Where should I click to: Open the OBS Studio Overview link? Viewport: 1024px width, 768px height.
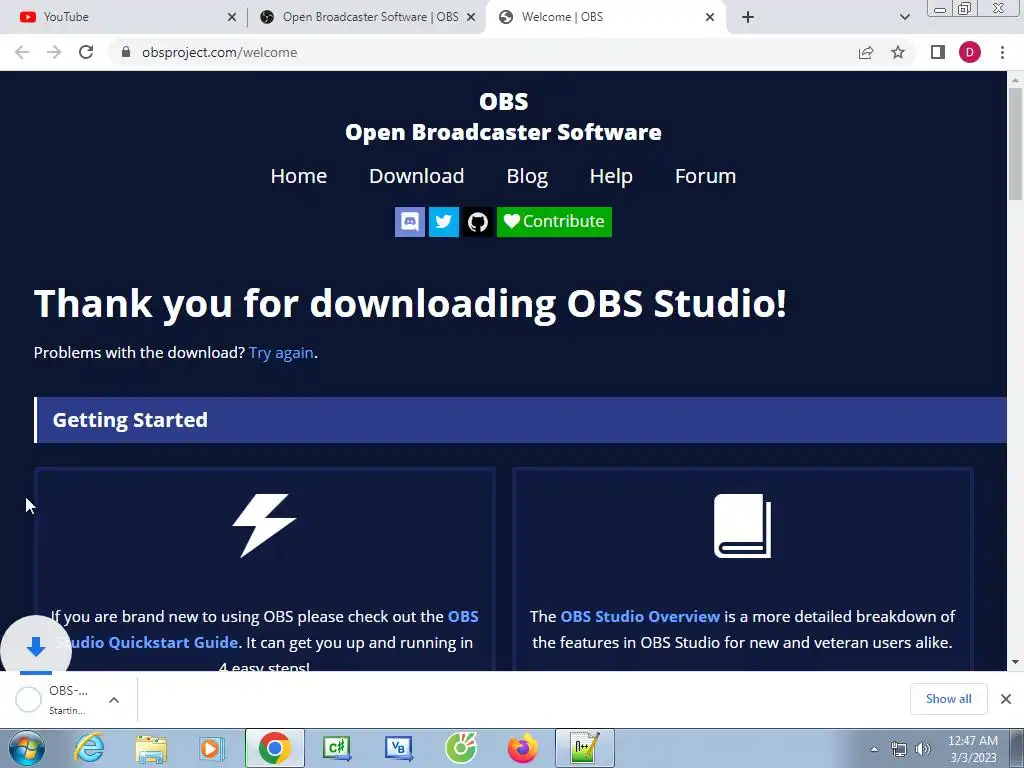[x=640, y=616]
